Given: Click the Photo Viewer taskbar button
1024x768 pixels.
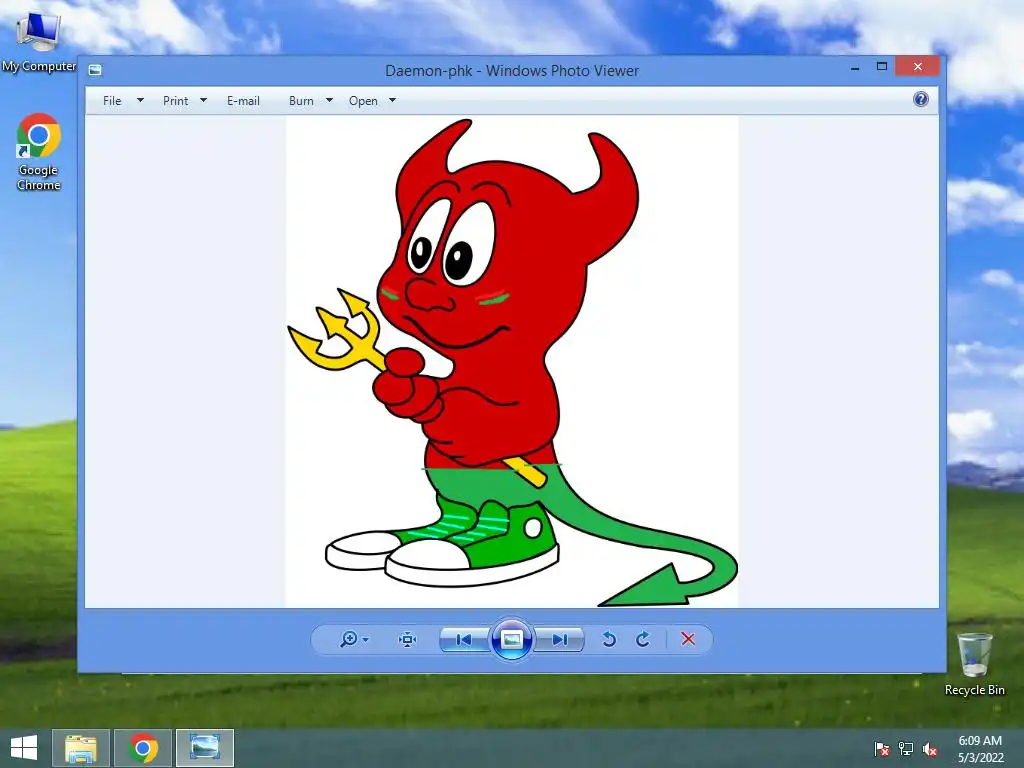Looking at the screenshot, I should [x=204, y=748].
